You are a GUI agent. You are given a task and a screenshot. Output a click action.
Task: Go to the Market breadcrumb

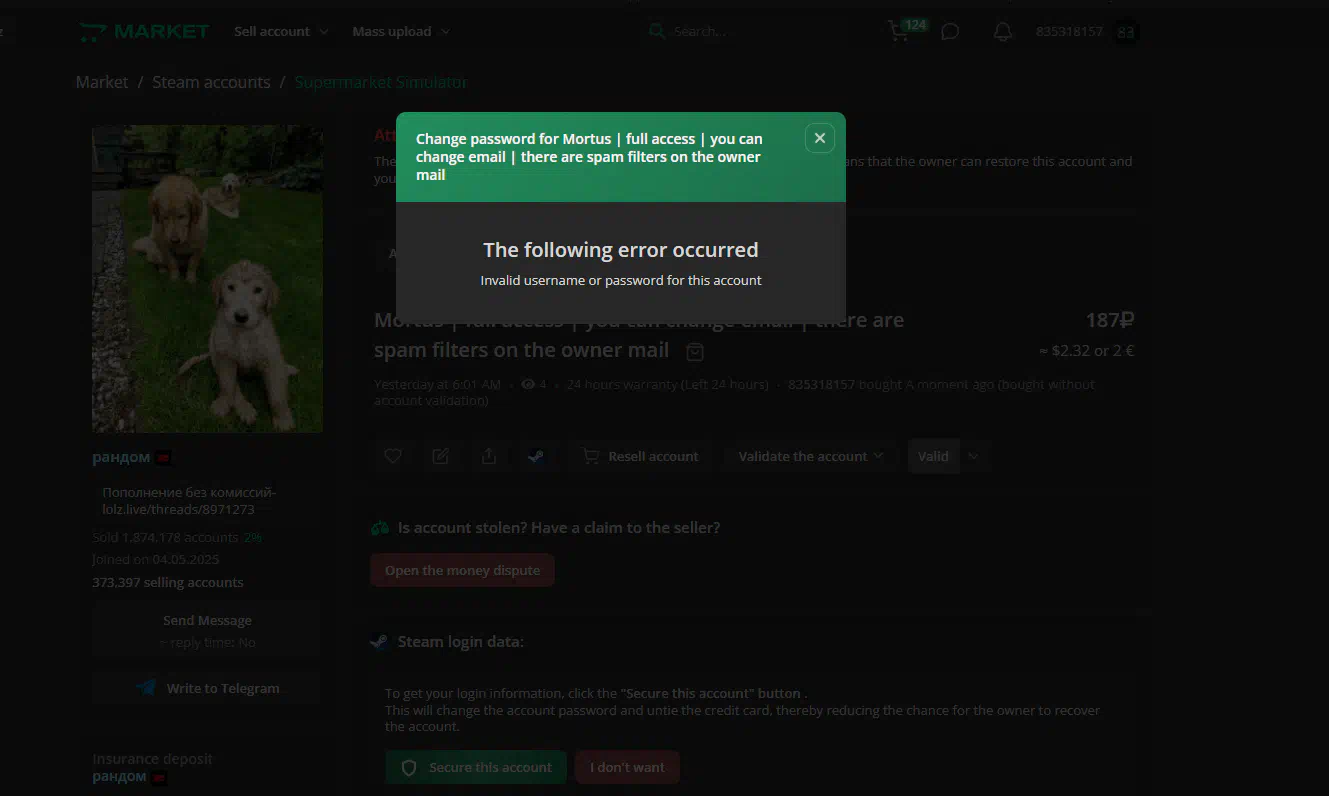click(x=102, y=82)
